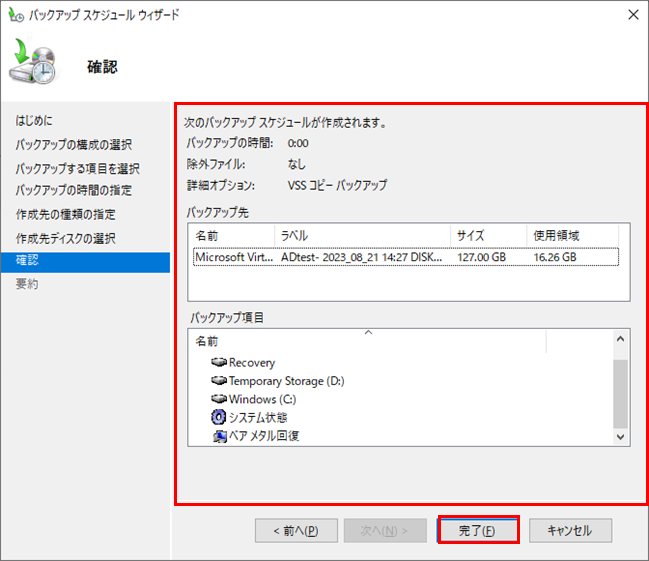Click the 16.26 GB used space cell
649x561 pixels.
point(555,257)
